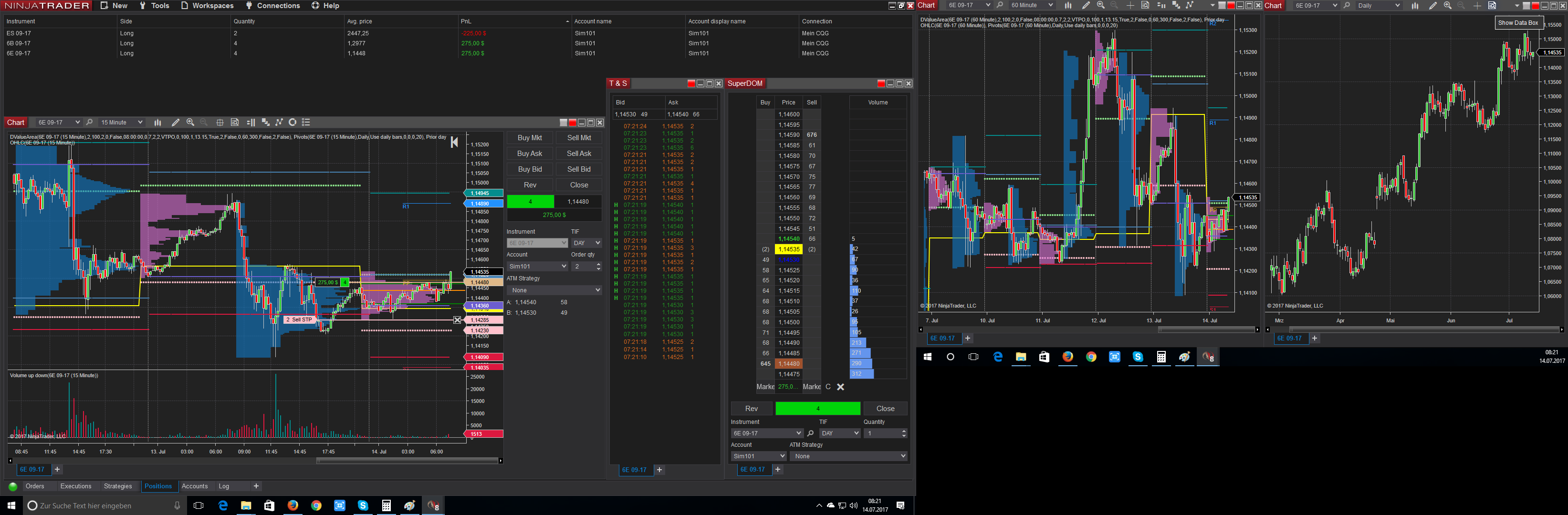1568x515 pixels.
Task: Open the Tools menu
Action: coord(155,5)
